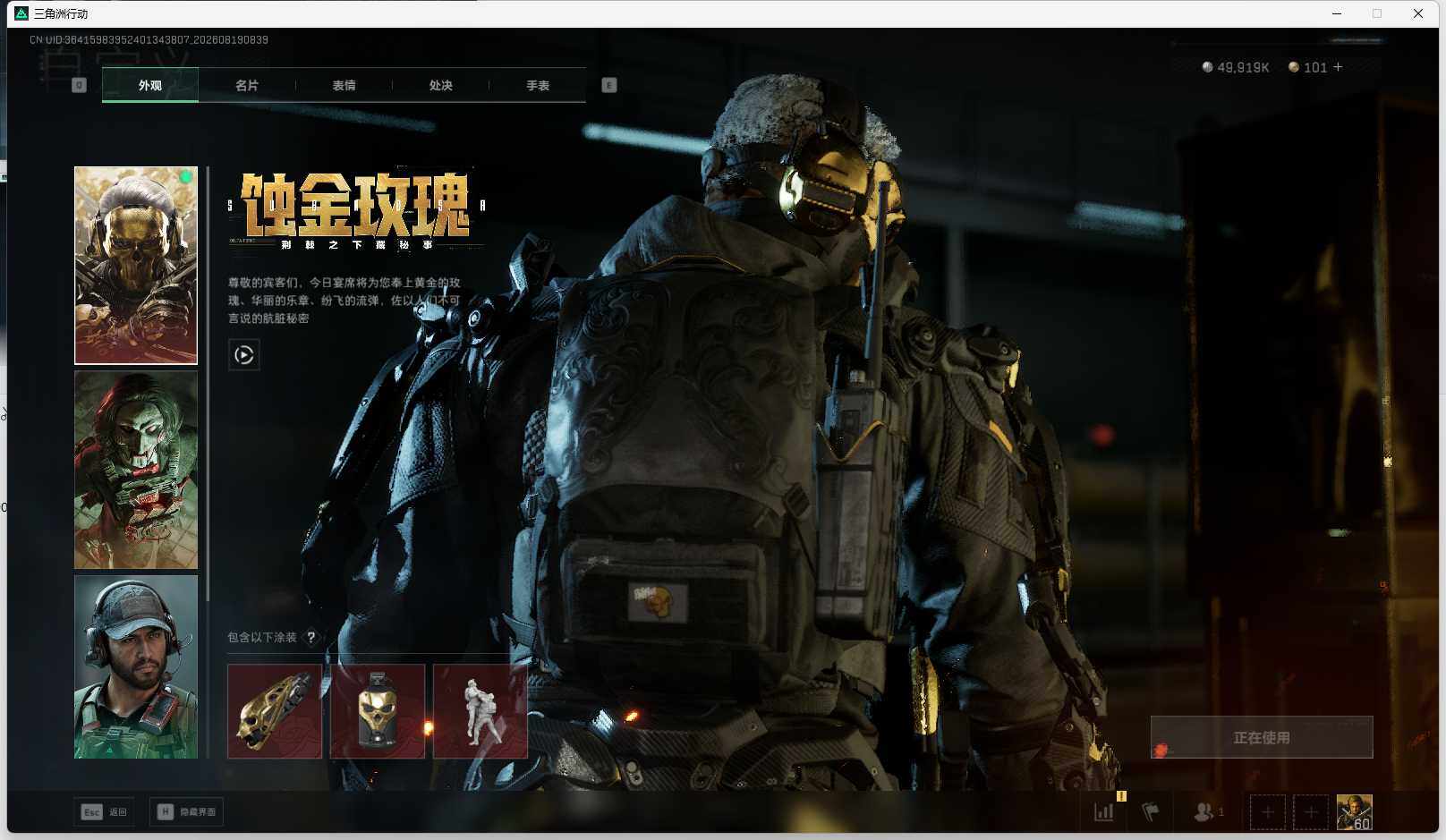Click the Esc 返回 button
Image resolution: width=1446 pixels, height=840 pixels.
[105, 811]
